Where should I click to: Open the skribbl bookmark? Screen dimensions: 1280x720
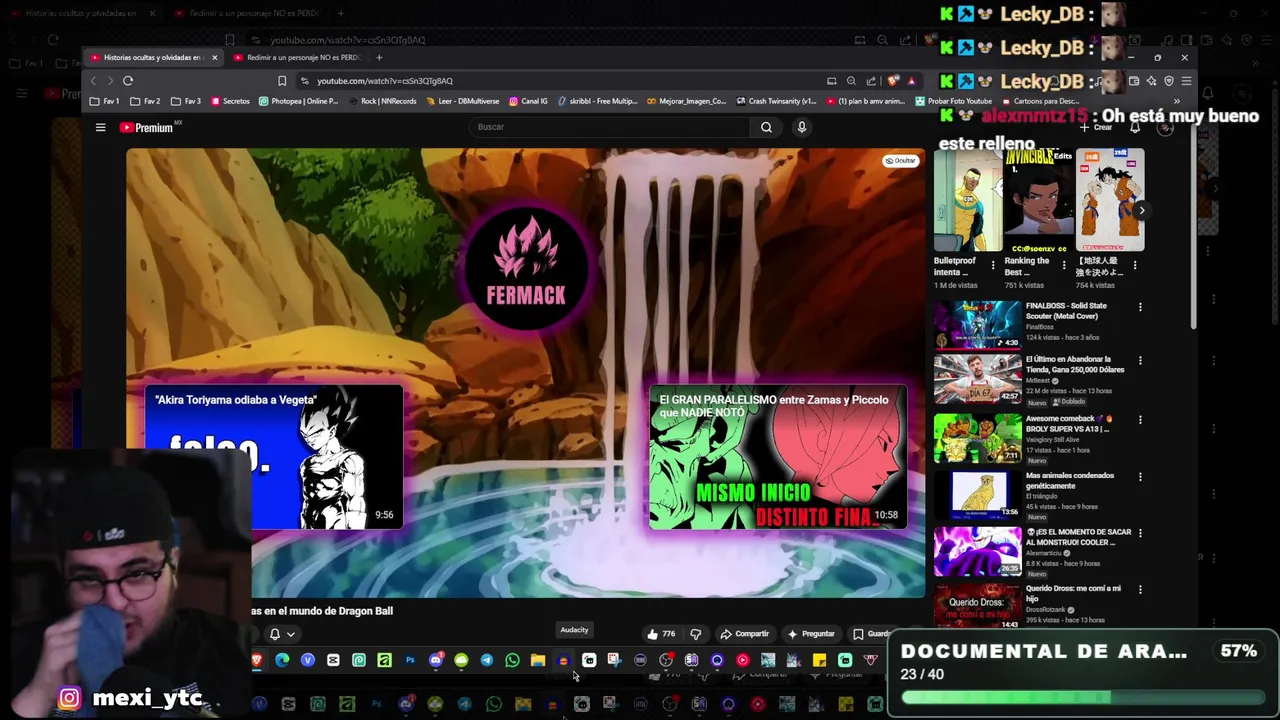597,101
